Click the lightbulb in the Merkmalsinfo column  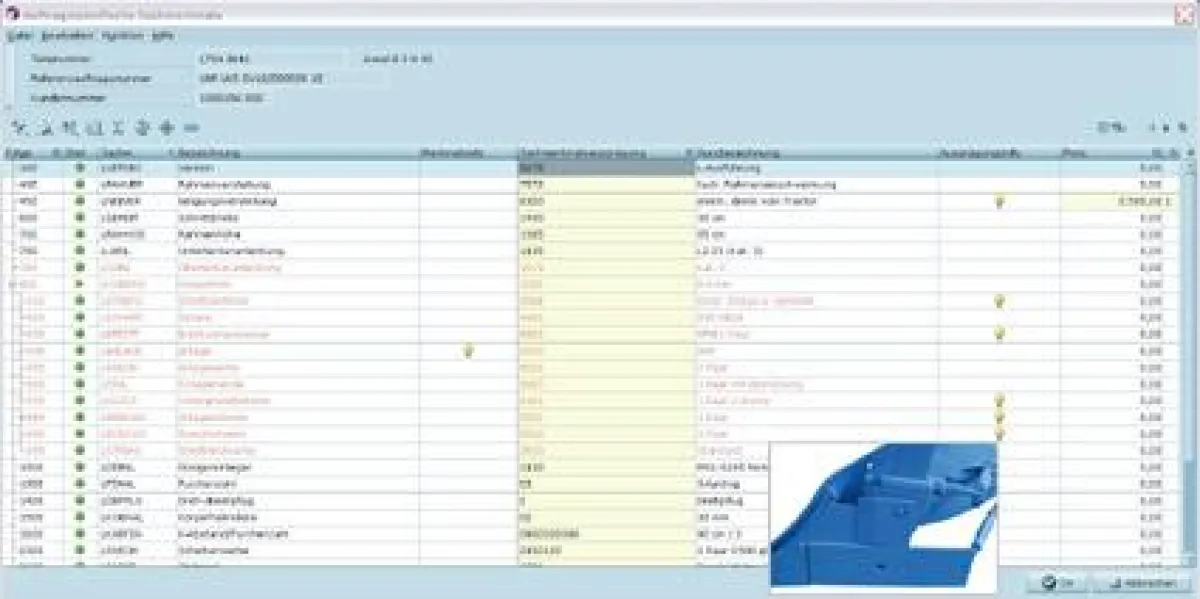point(468,351)
